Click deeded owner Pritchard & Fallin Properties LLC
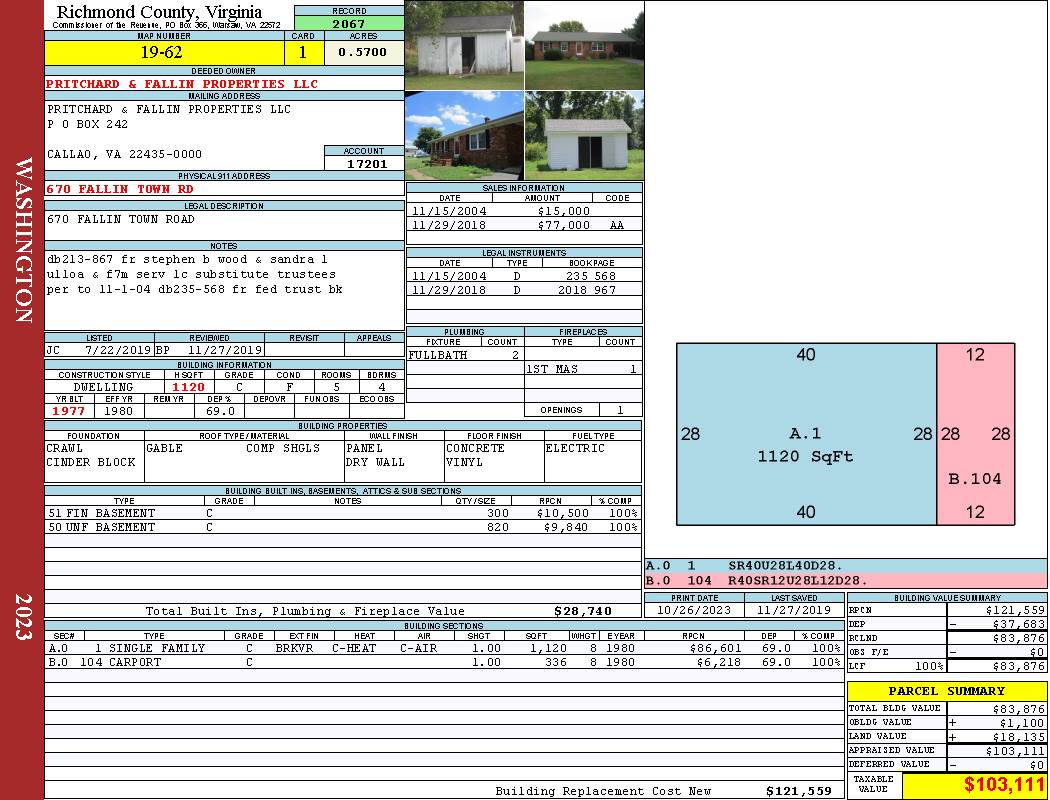The width and height of the screenshot is (1050, 800). pyautogui.click(x=182, y=84)
